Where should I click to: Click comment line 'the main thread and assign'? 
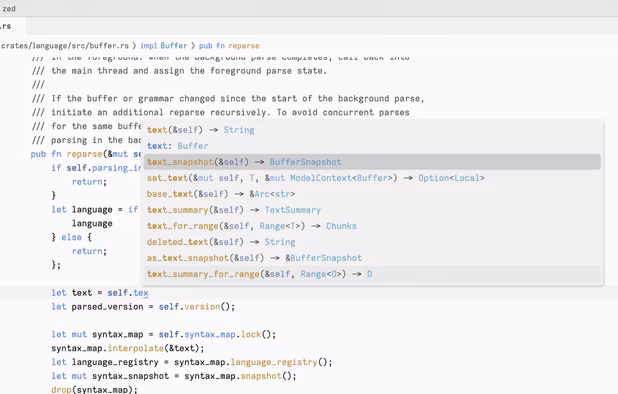(179, 71)
